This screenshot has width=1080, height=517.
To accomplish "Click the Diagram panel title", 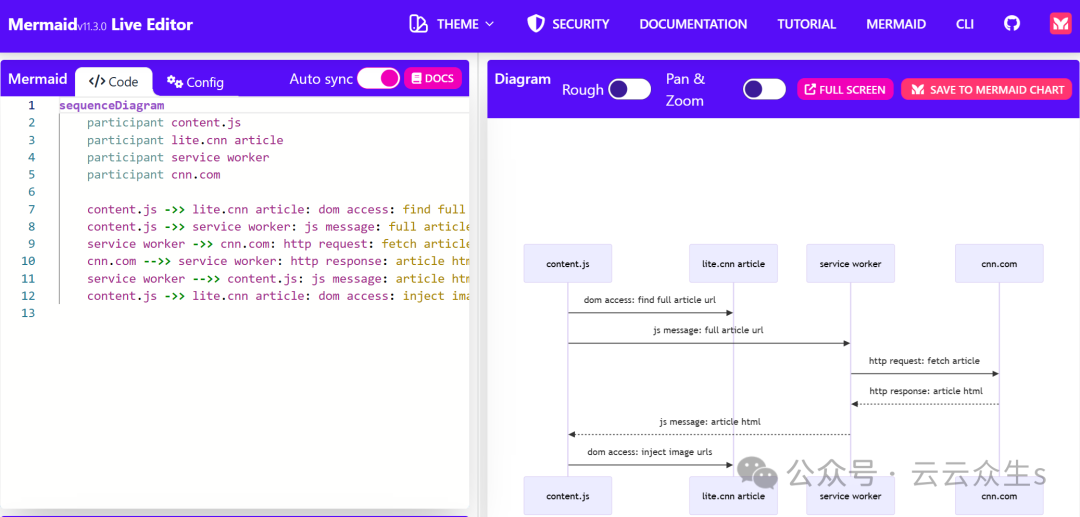I will (523, 78).
